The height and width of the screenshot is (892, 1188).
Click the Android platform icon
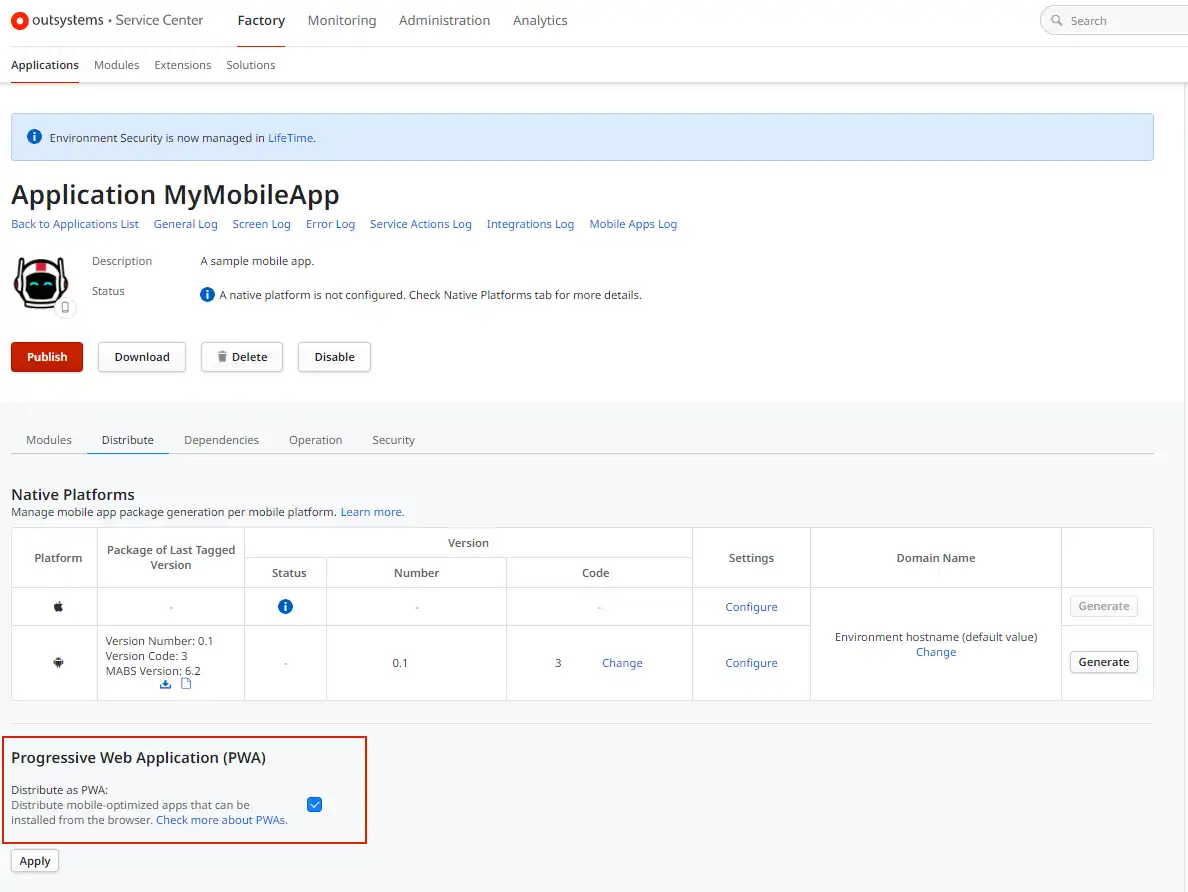click(58, 662)
